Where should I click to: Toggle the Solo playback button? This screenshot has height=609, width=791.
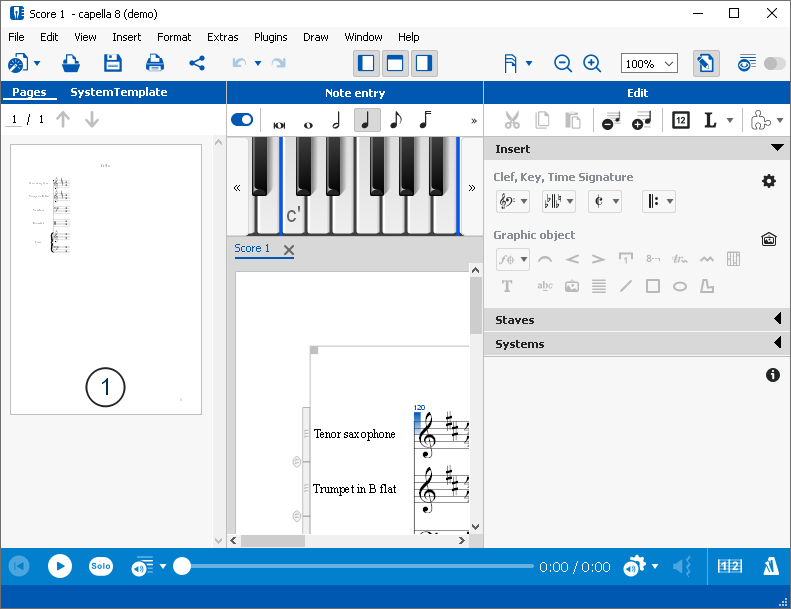[x=101, y=566]
